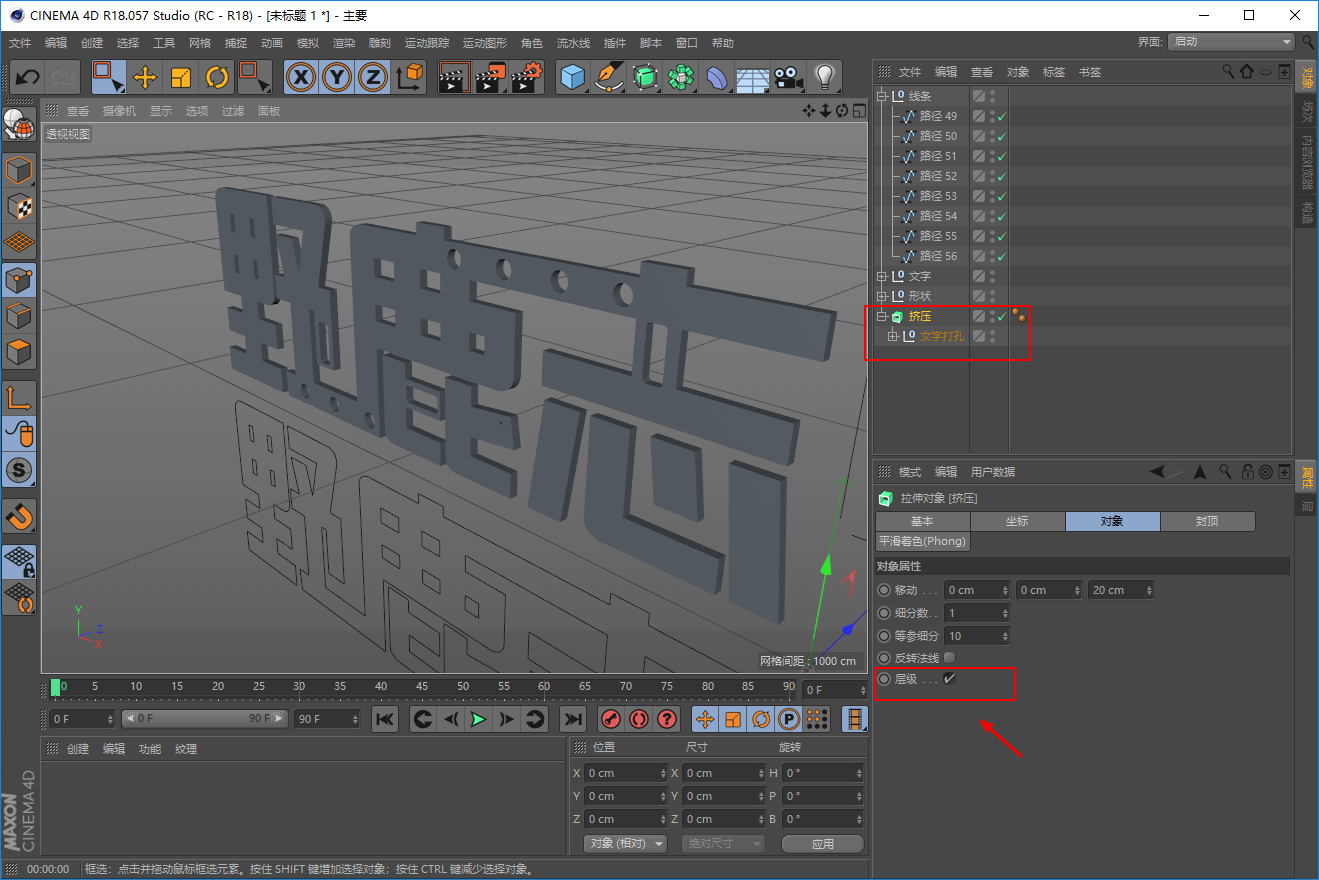Select 路径 56 in the Object Manager
Image resolution: width=1319 pixels, height=880 pixels.
pyautogui.click(x=938, y=256)
